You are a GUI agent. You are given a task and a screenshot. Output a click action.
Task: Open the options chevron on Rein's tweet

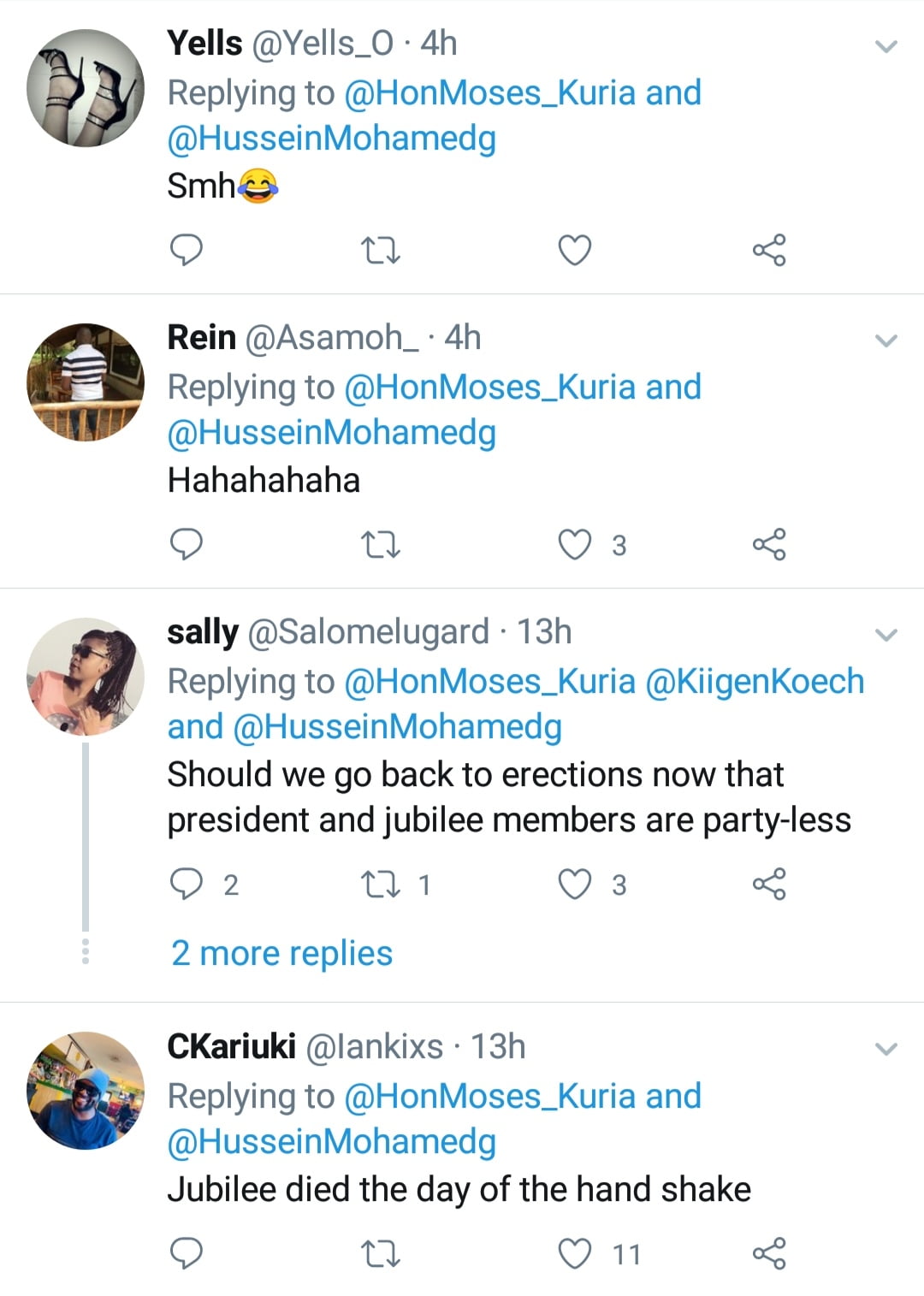887,340
